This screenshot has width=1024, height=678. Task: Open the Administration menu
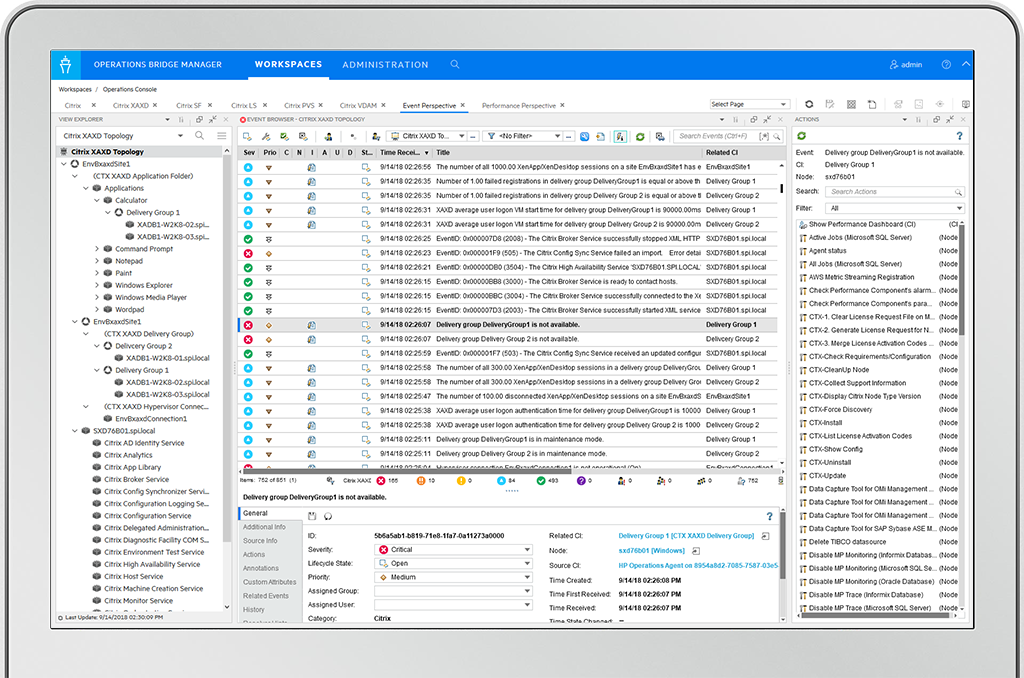(x=385, y=65)
